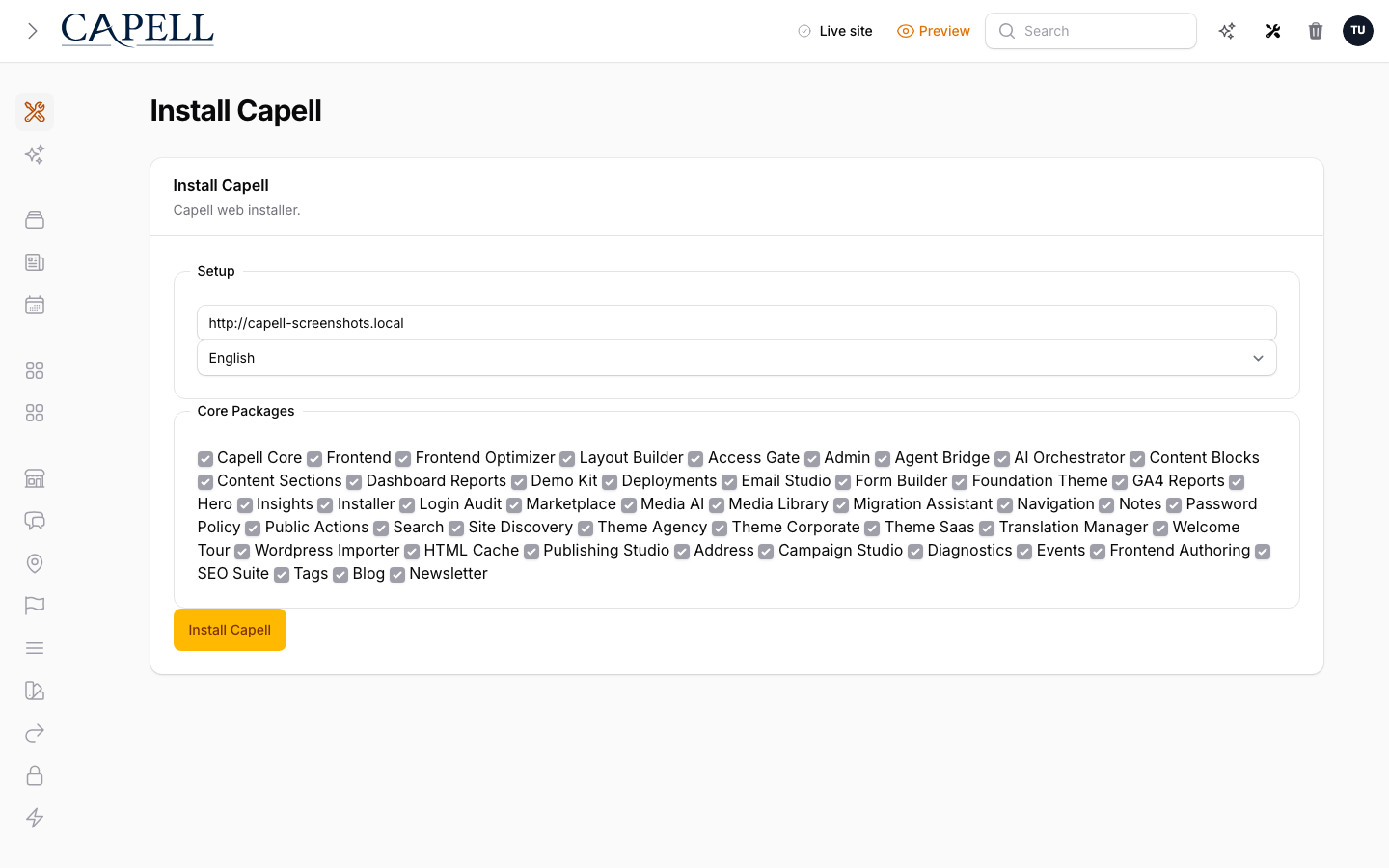Expand the sidebar with the top-left chevron
Screen dimensions: 1389x868
tap(33, 31)
